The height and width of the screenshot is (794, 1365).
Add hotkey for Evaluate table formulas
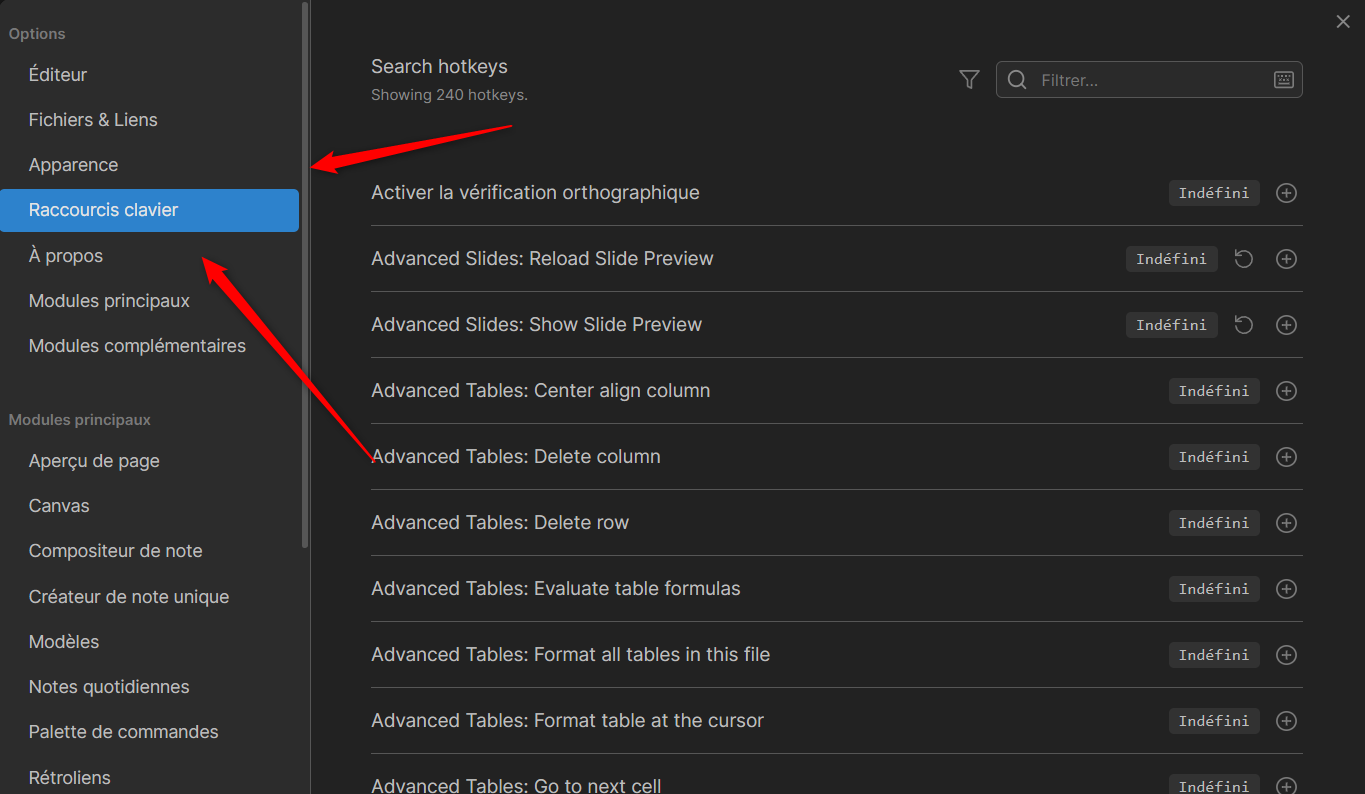[x=1287, y=589]
